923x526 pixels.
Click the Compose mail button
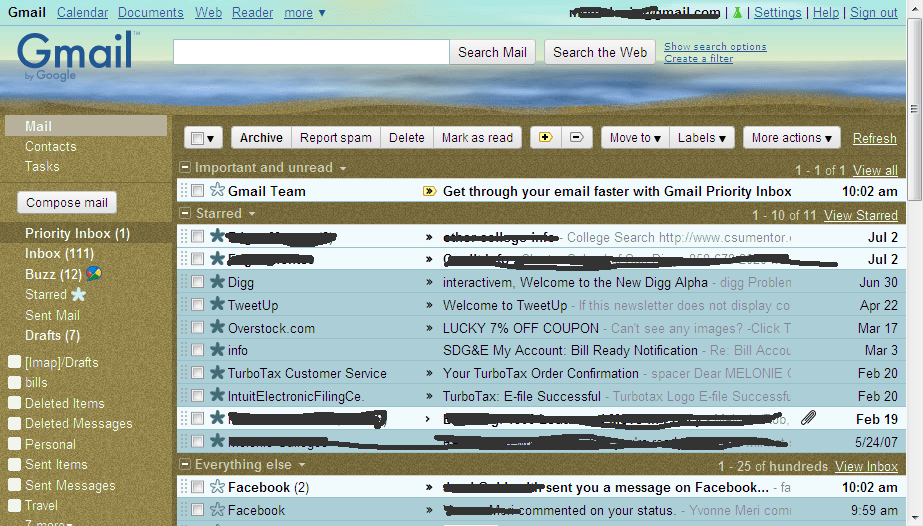[67, 203]
